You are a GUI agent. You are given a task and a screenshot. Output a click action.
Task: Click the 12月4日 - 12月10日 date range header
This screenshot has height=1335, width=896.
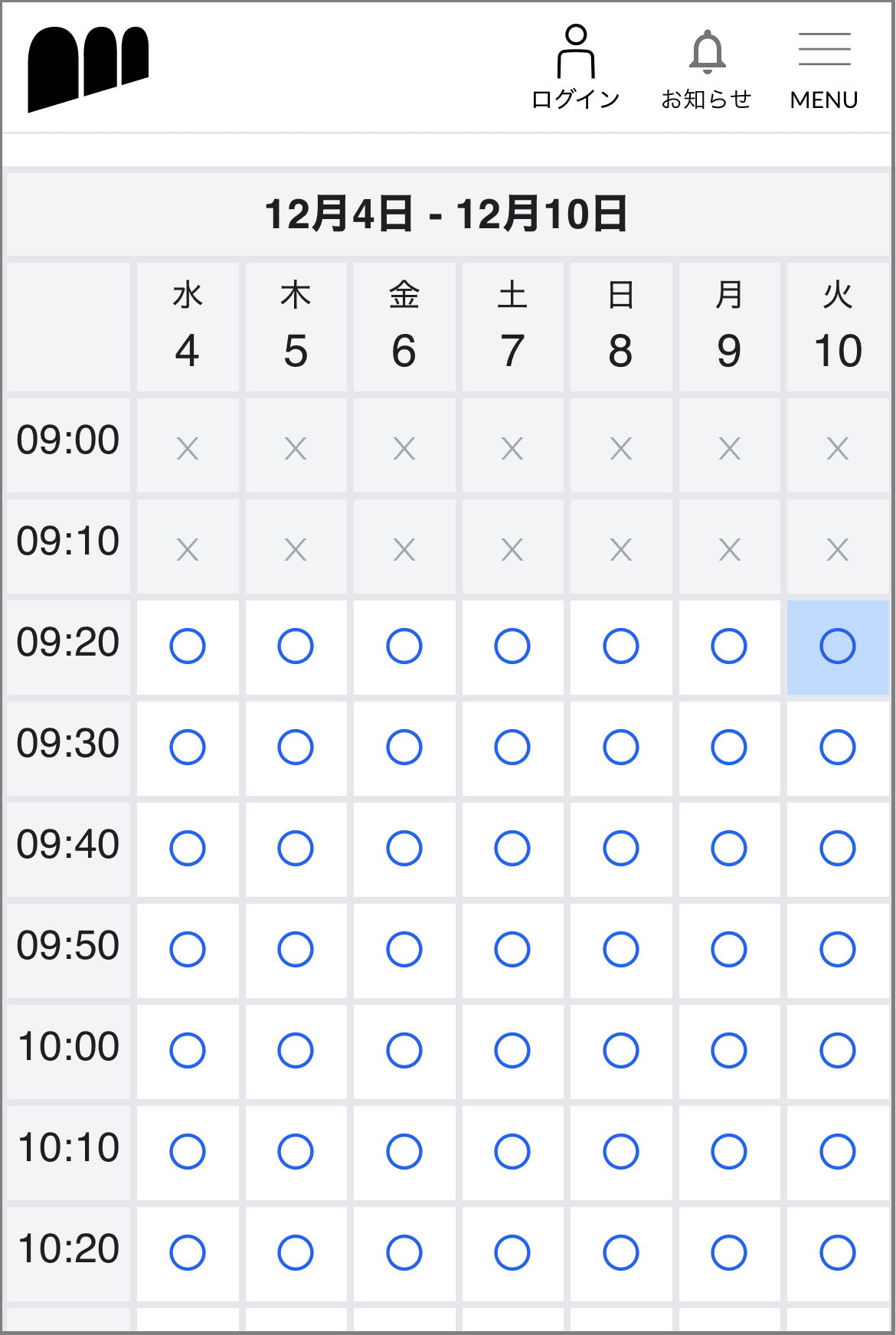click(x=447, y=214)
